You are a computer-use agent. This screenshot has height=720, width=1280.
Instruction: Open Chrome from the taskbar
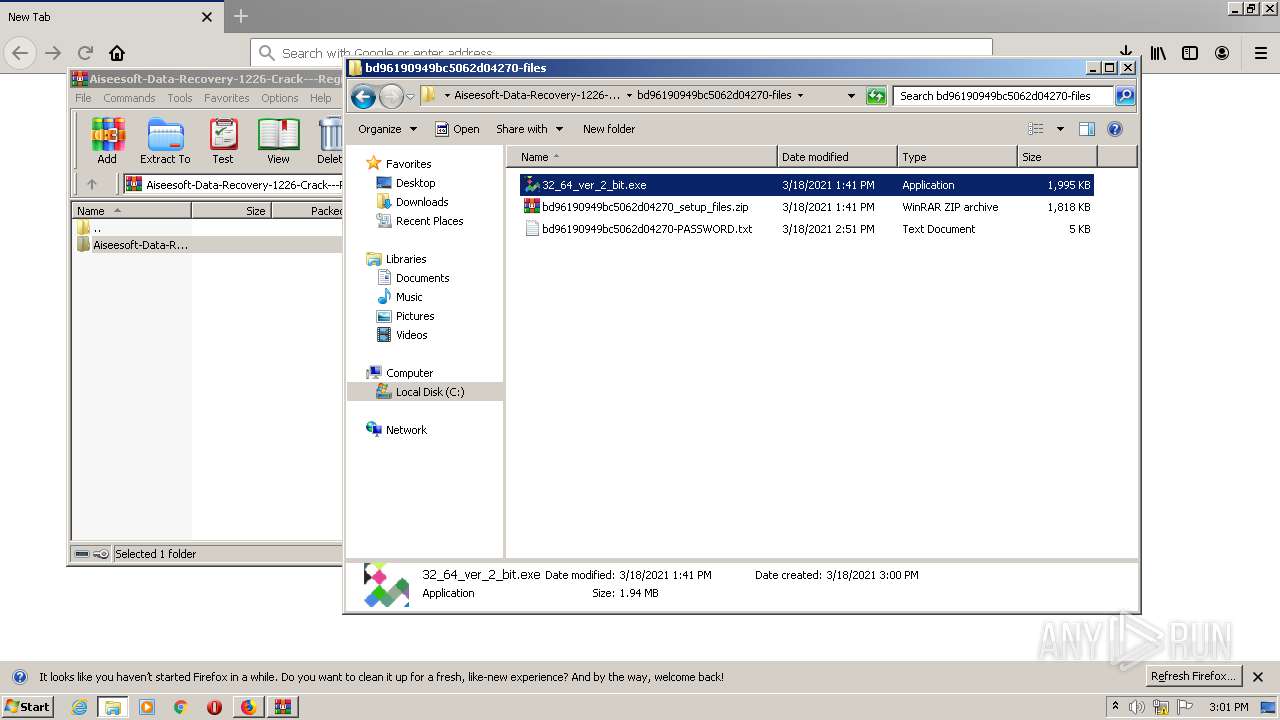click(x=181, y=707)
